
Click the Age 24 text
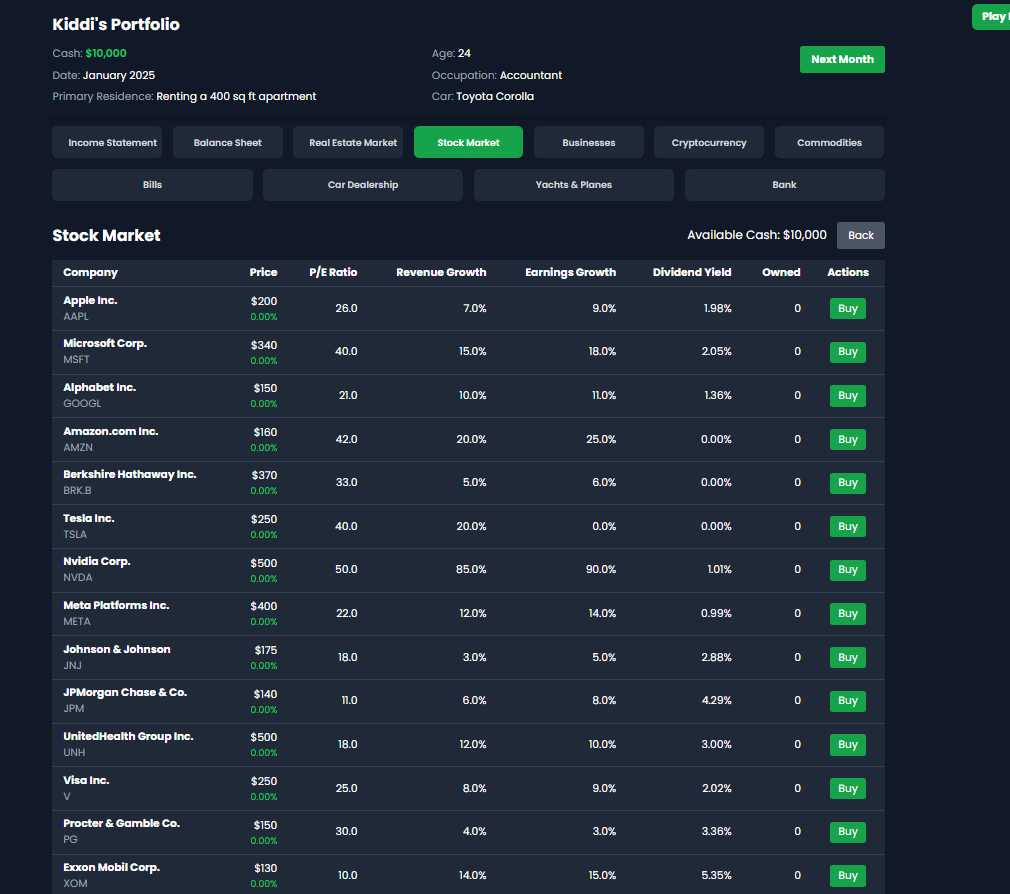coord(451,53)
